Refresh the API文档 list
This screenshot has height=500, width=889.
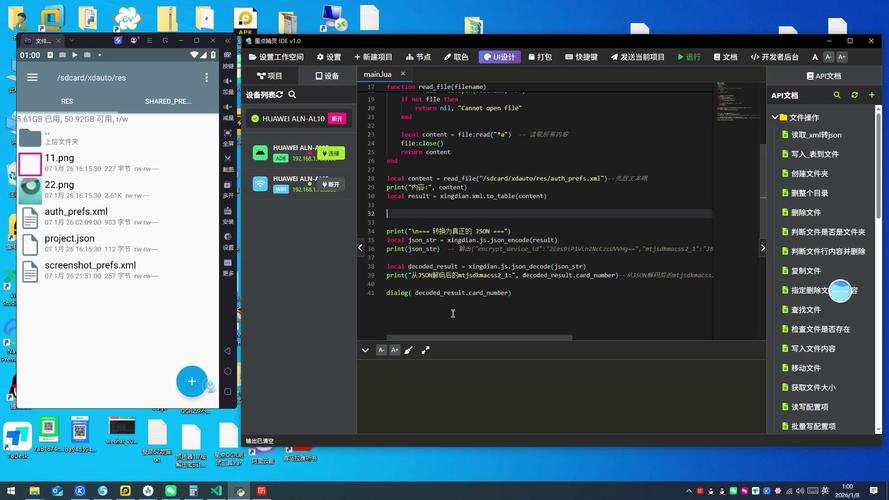point(854,95)
